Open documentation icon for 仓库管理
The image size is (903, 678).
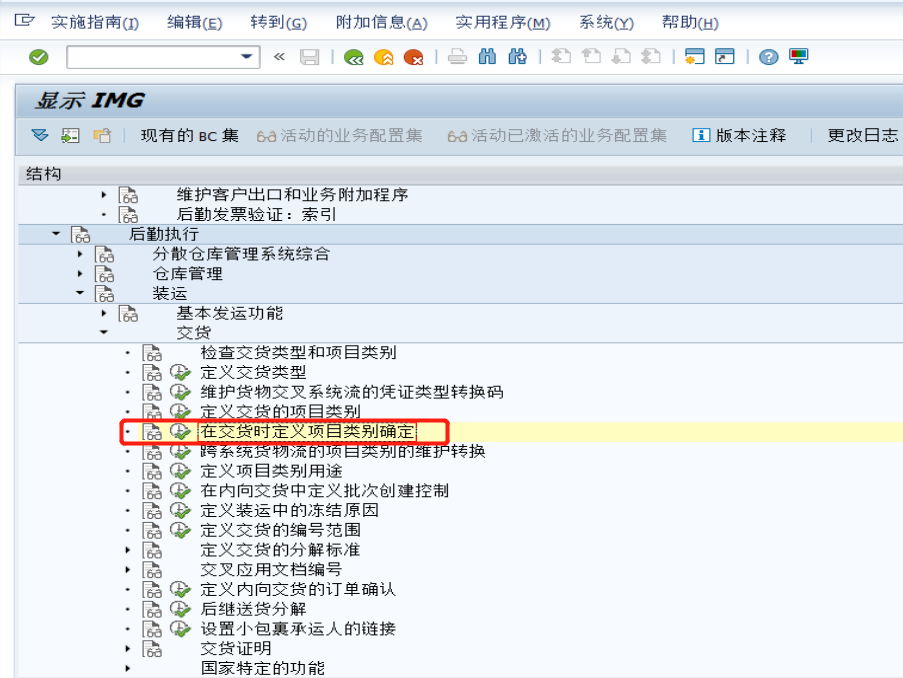[x=104, y=274]
